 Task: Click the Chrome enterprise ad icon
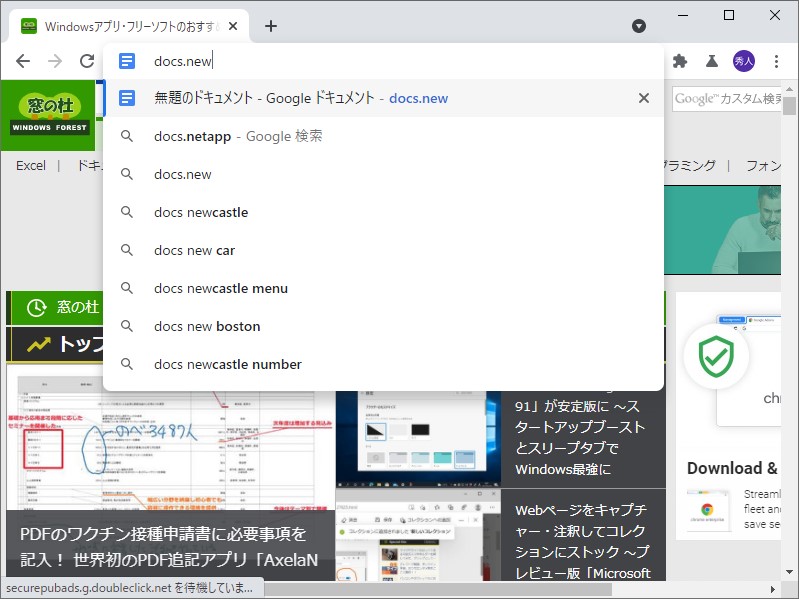coord(707,510)
